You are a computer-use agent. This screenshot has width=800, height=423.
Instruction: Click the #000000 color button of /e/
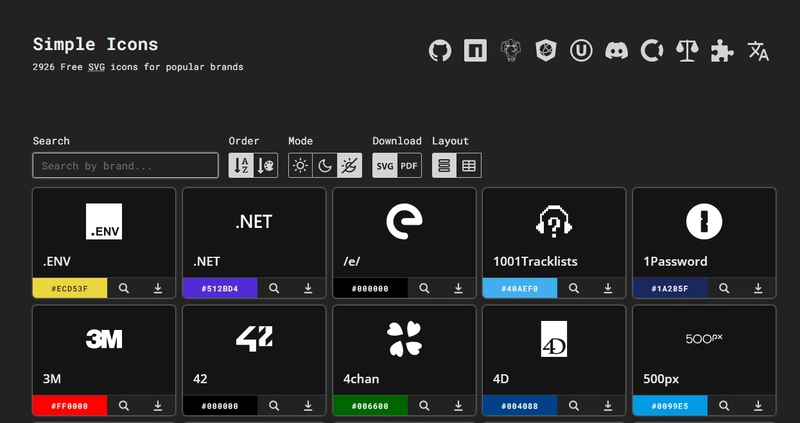370,288
